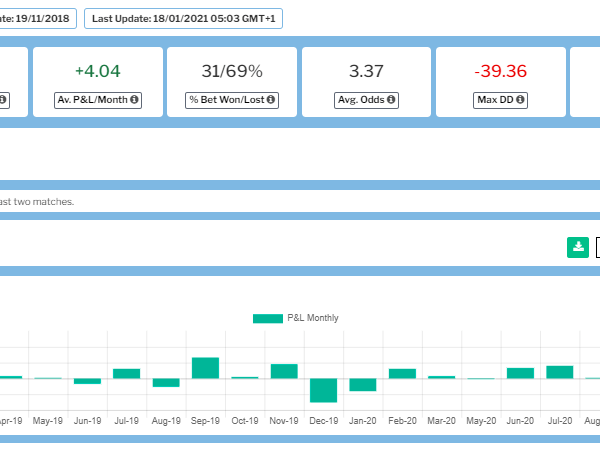Select the Jun-19 negative bar
Image resolution: width=600 pixels, height=450 pixels.
pyautogui.click(x=87, y=381)
